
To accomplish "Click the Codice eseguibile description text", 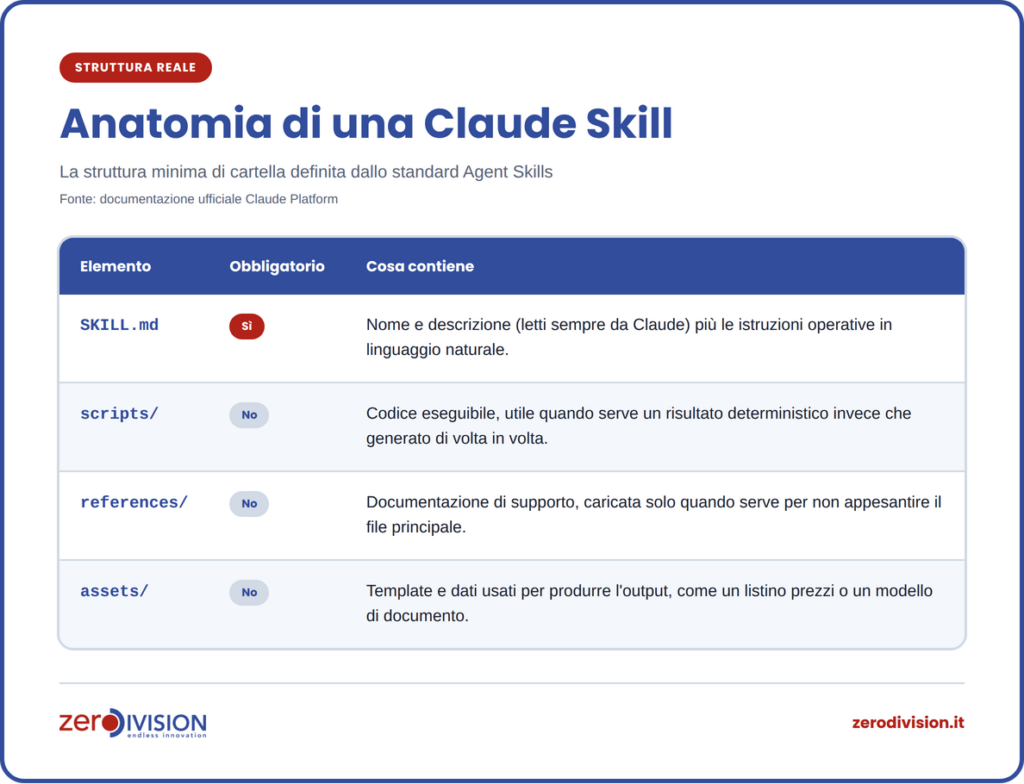I will pyautogui.click(x=639, y=426).
